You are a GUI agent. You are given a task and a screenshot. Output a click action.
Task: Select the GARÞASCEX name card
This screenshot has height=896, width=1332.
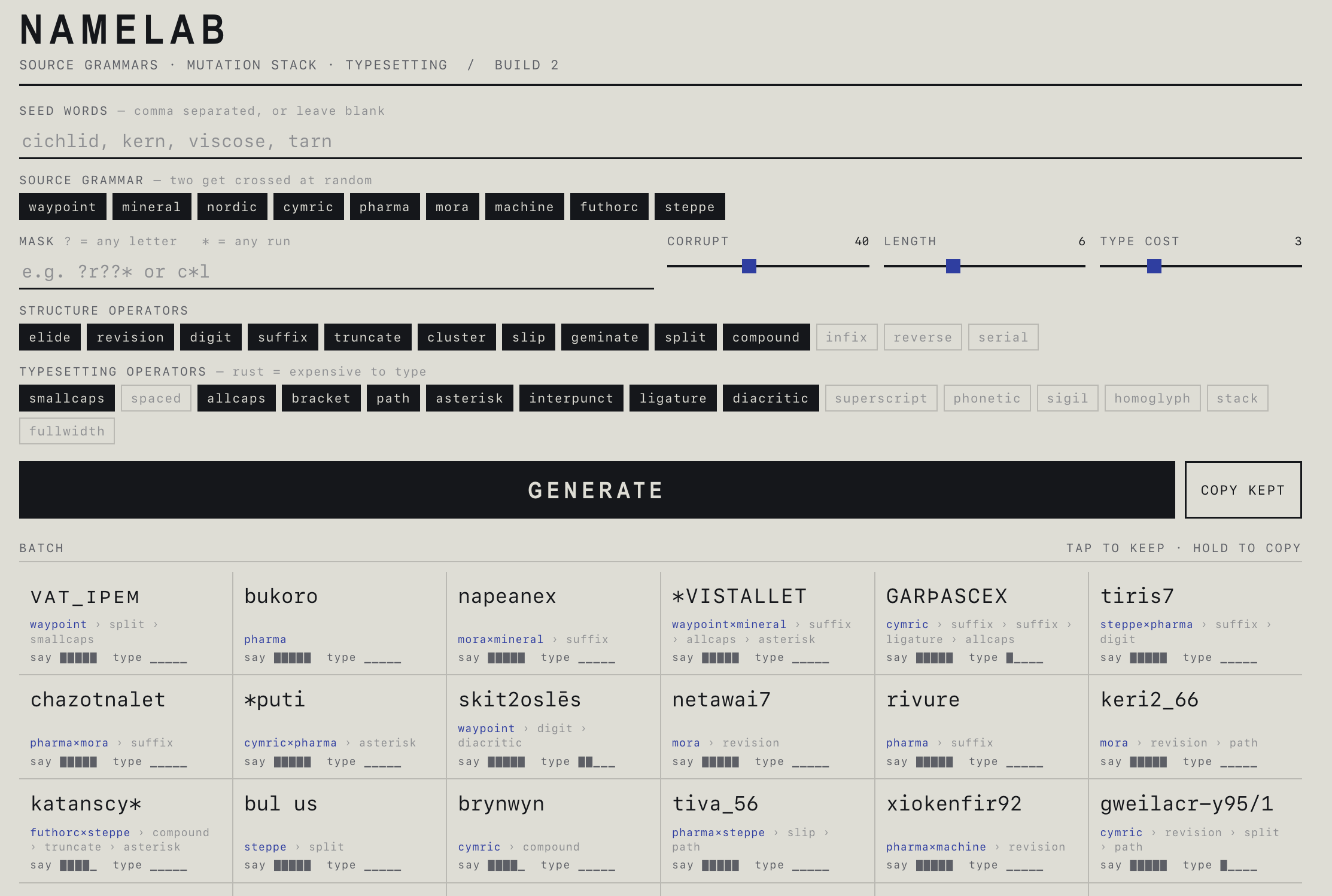pyautogui.click(x=982, y=623)
